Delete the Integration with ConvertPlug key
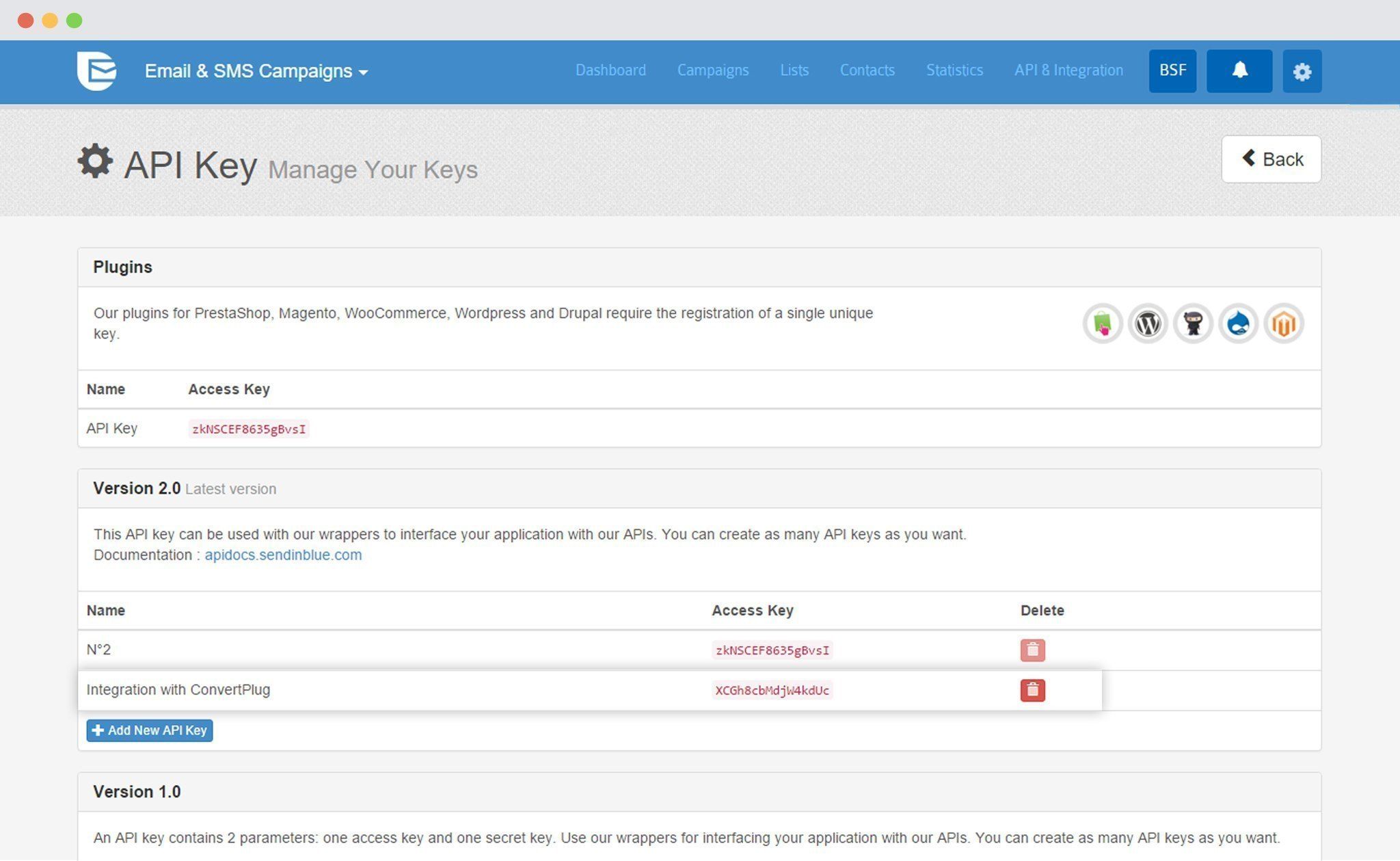1400x861 pixels. pos(1032,690)
